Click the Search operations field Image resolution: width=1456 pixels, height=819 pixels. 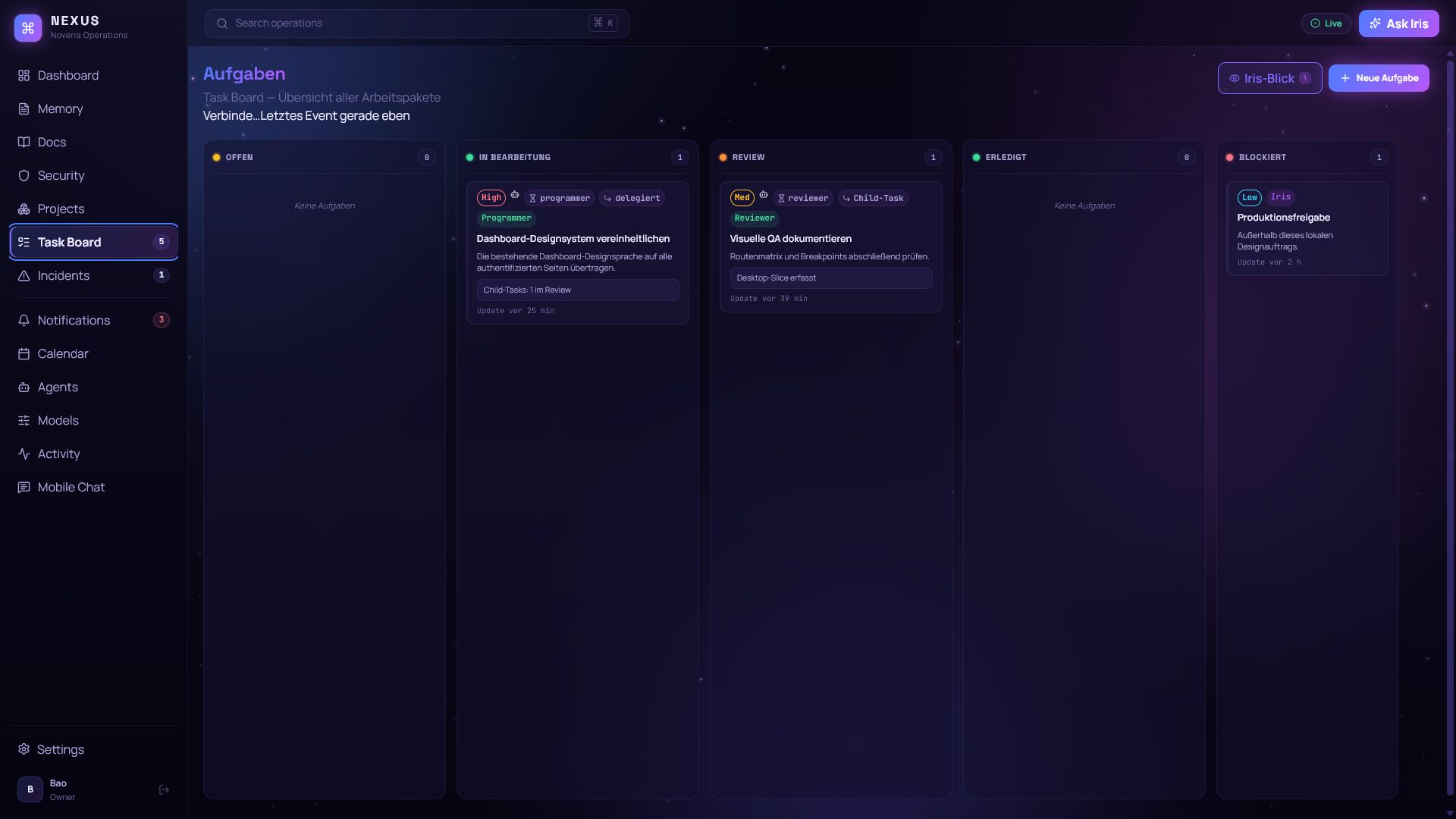coord(416,24)
